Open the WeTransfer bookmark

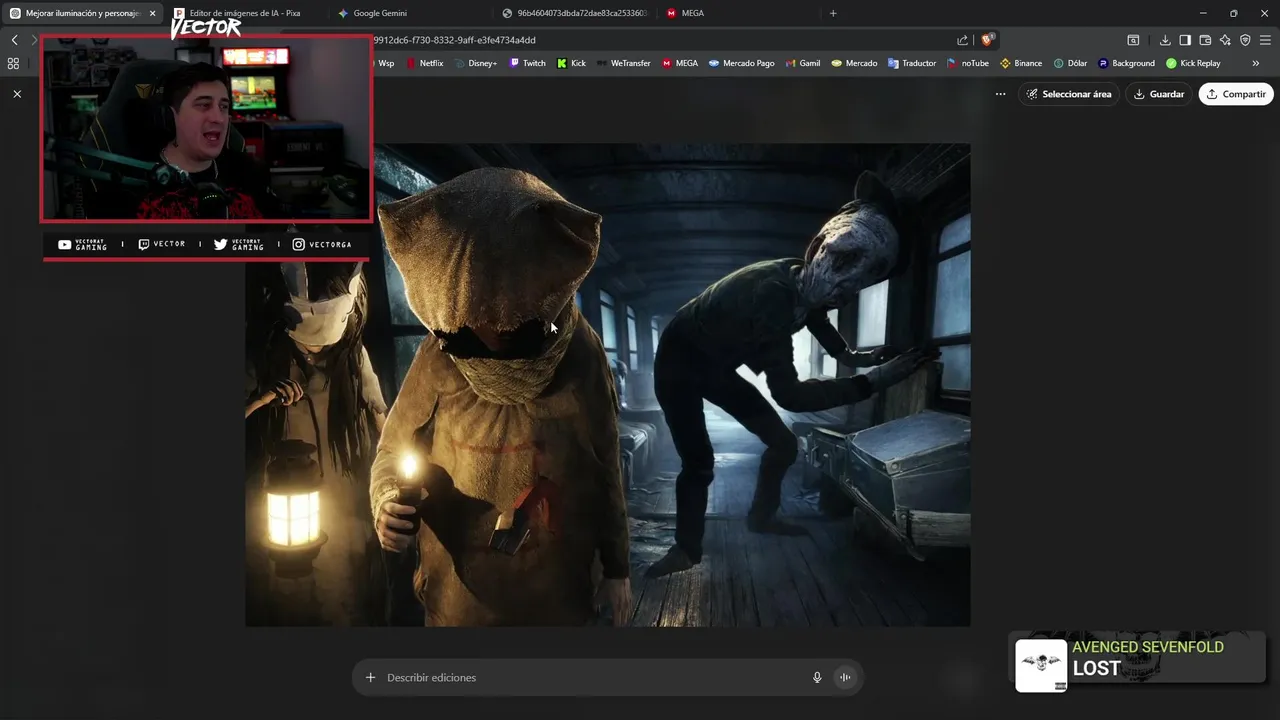623,63
